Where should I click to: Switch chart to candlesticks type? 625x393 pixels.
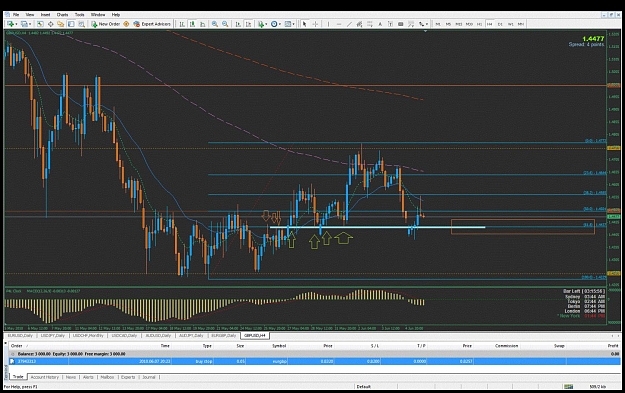[192, 24]
